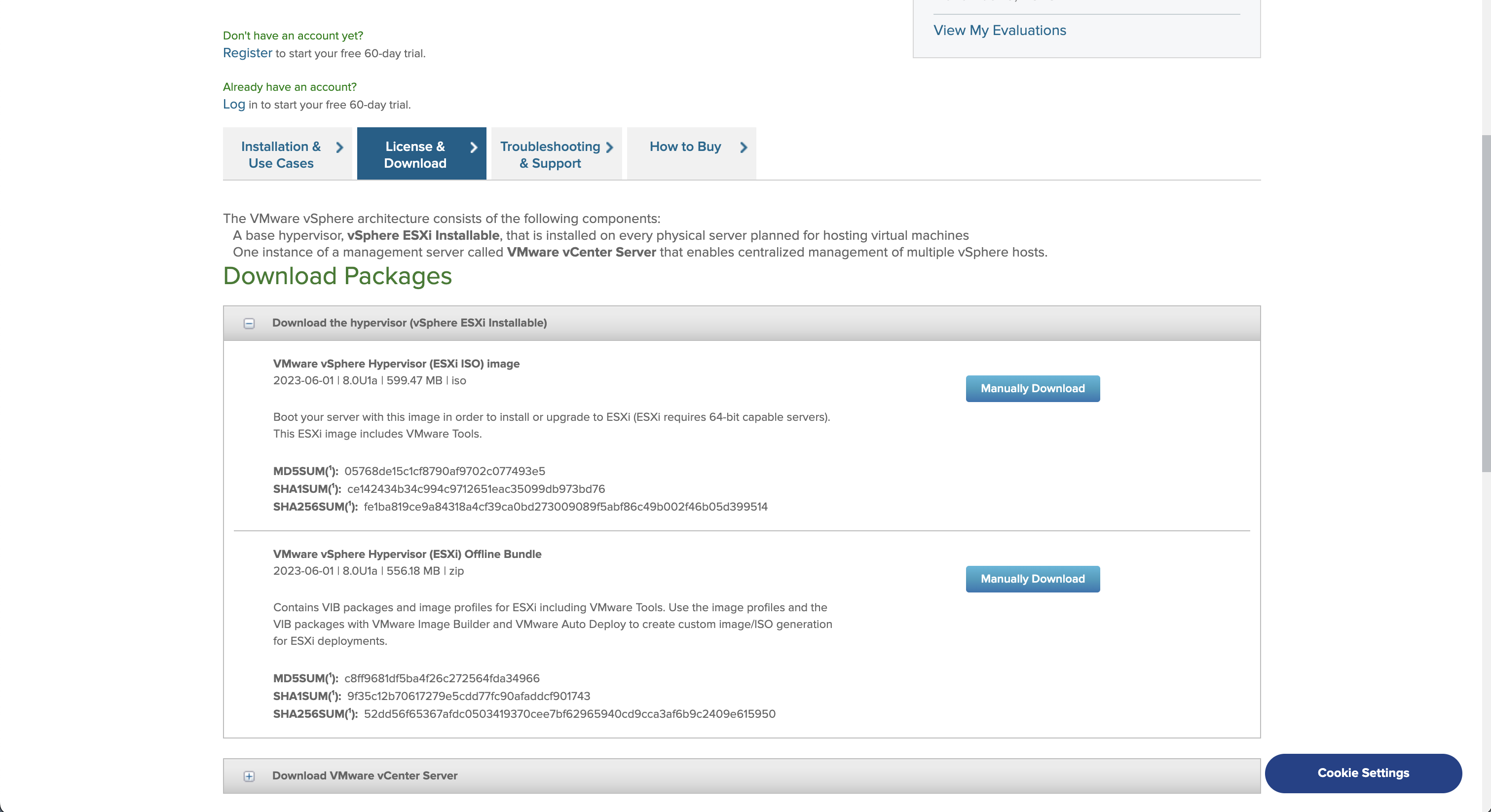The height and width of the screenshot is (812, 1491).
Task: Open the How to Buy tab
Action: pyautogui.click(x=685, y=147)
